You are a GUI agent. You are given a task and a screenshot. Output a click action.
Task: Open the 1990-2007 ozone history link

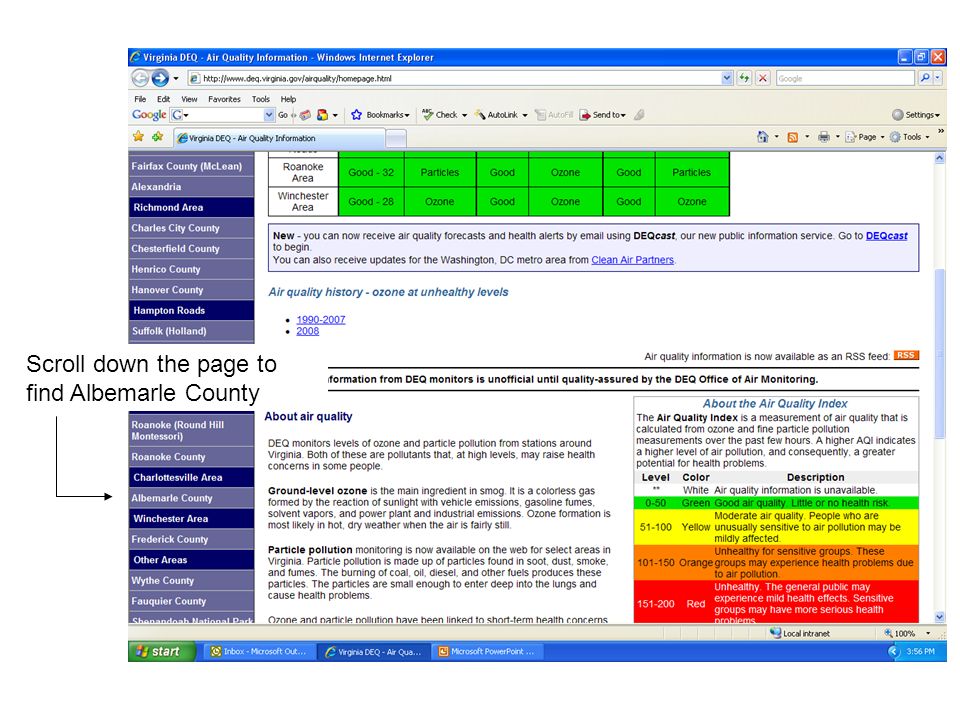click(x=321, y=320)
